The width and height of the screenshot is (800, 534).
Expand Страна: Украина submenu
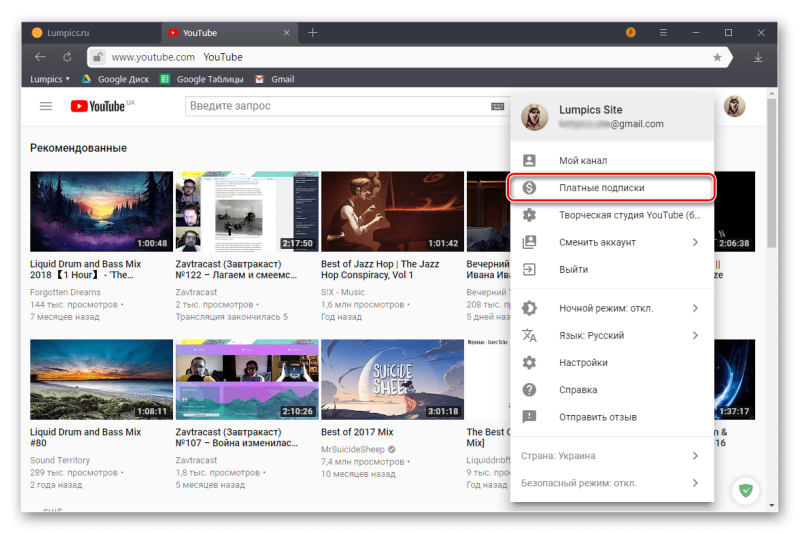click(x=695, y=456)
